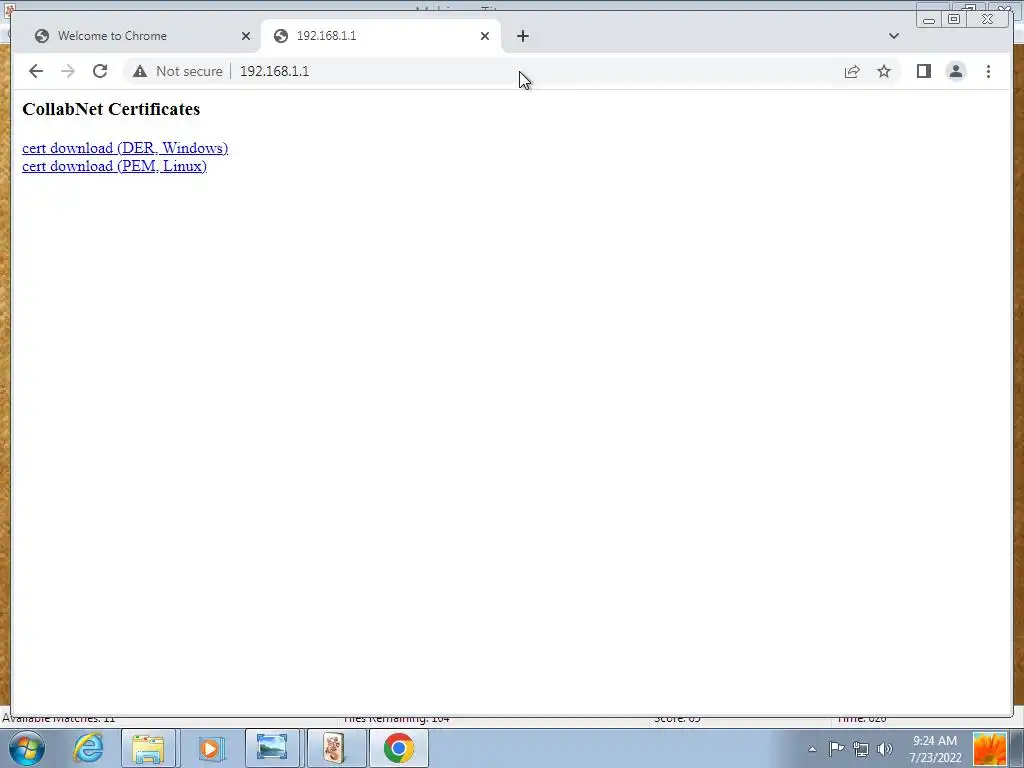Close the Chrome window
The height and width of the screenshot is (768, 1024).
coord(988,20)
